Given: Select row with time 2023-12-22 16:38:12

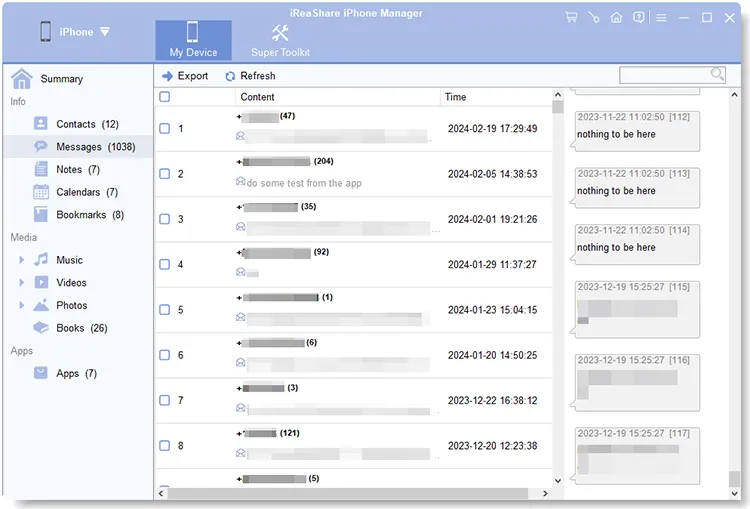Looking at the screenshot, I should click(353, 400).
